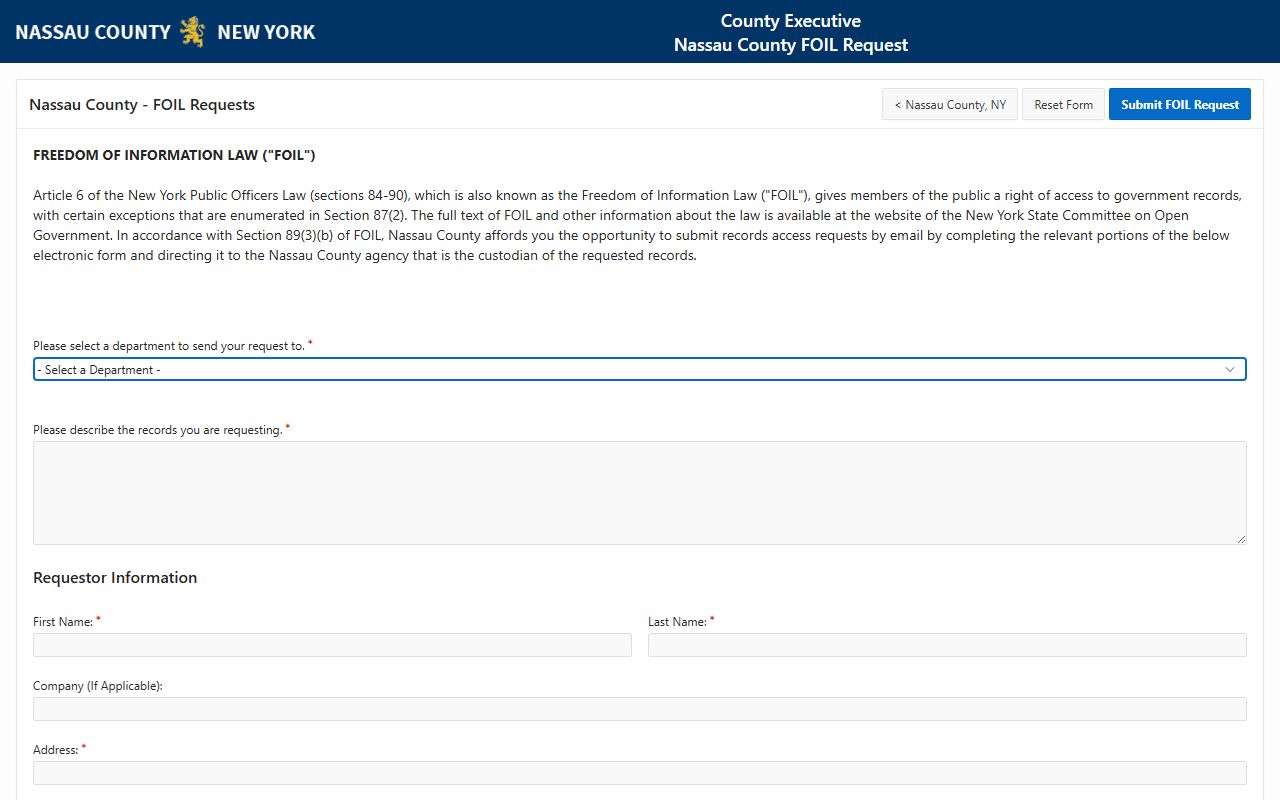Click the resize handle of description textarea
1280x800 pixels.
1241,539
